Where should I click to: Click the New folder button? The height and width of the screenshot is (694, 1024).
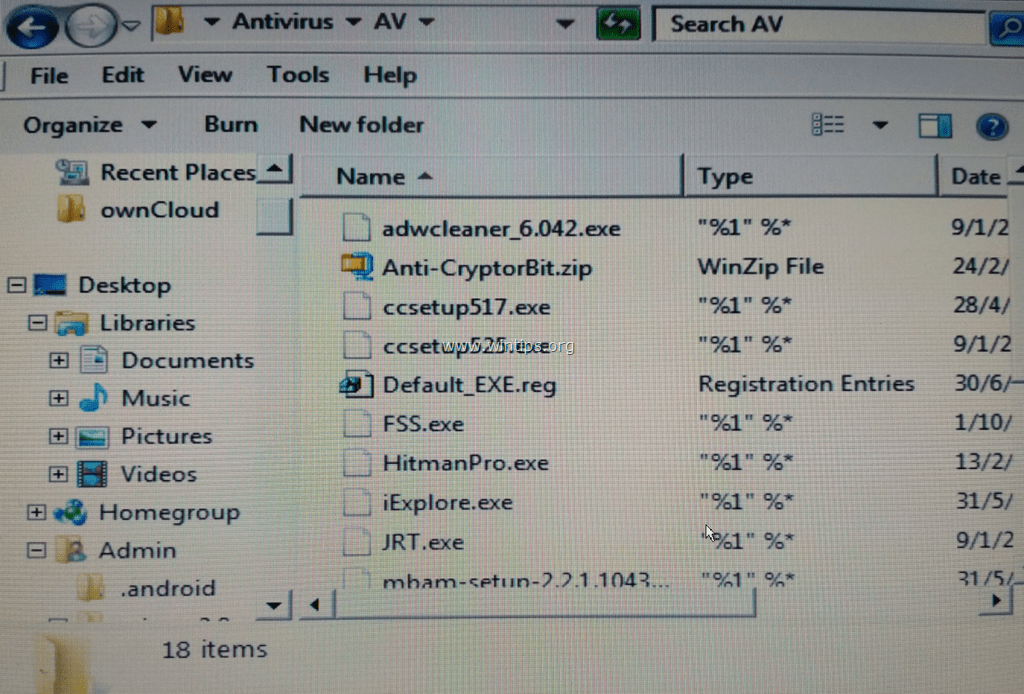click(x=362, y=124)
